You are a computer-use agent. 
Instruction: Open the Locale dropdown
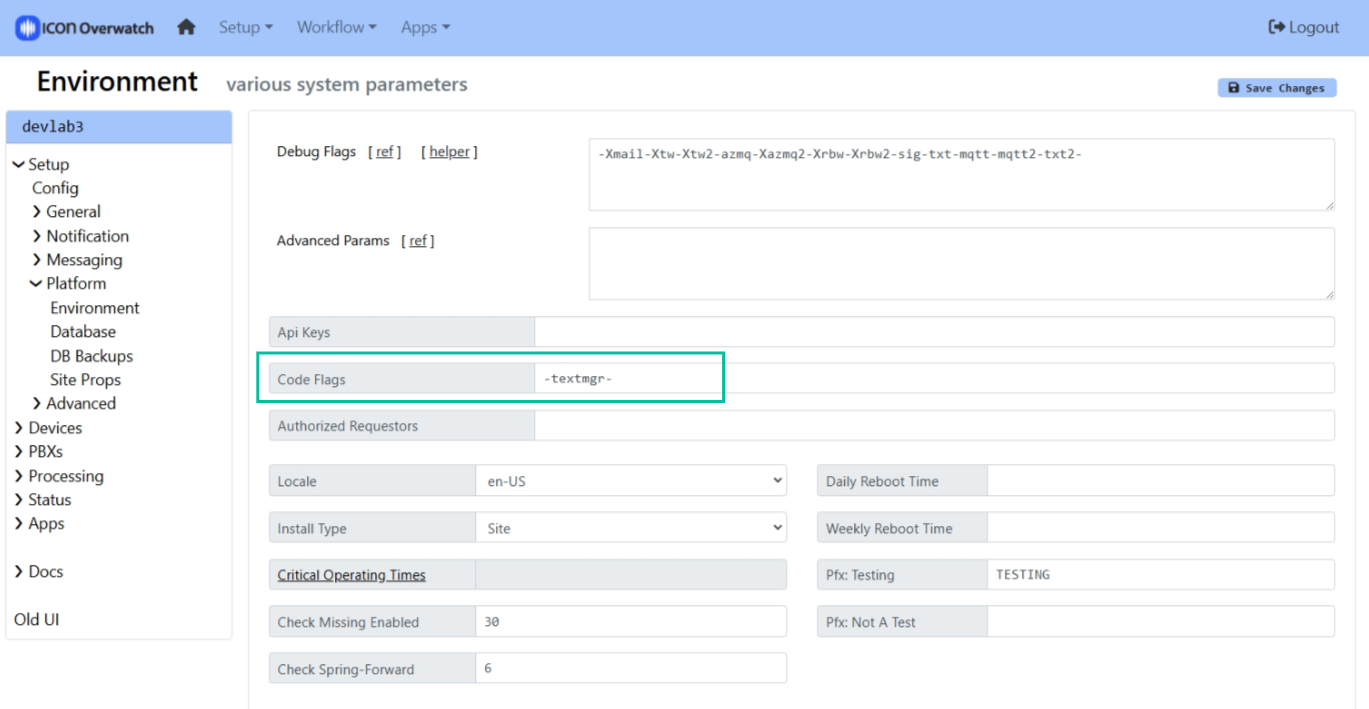(x=630, y=481)
